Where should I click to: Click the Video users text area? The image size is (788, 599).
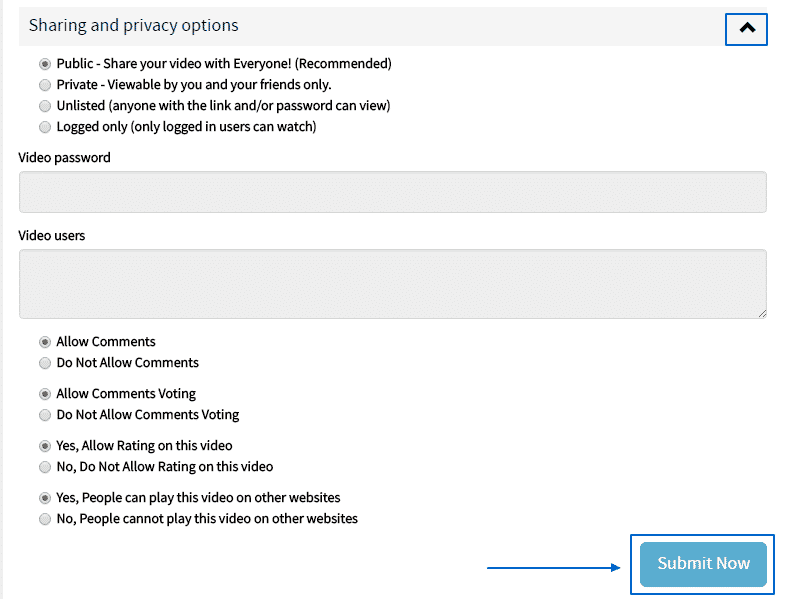(392, 284)
